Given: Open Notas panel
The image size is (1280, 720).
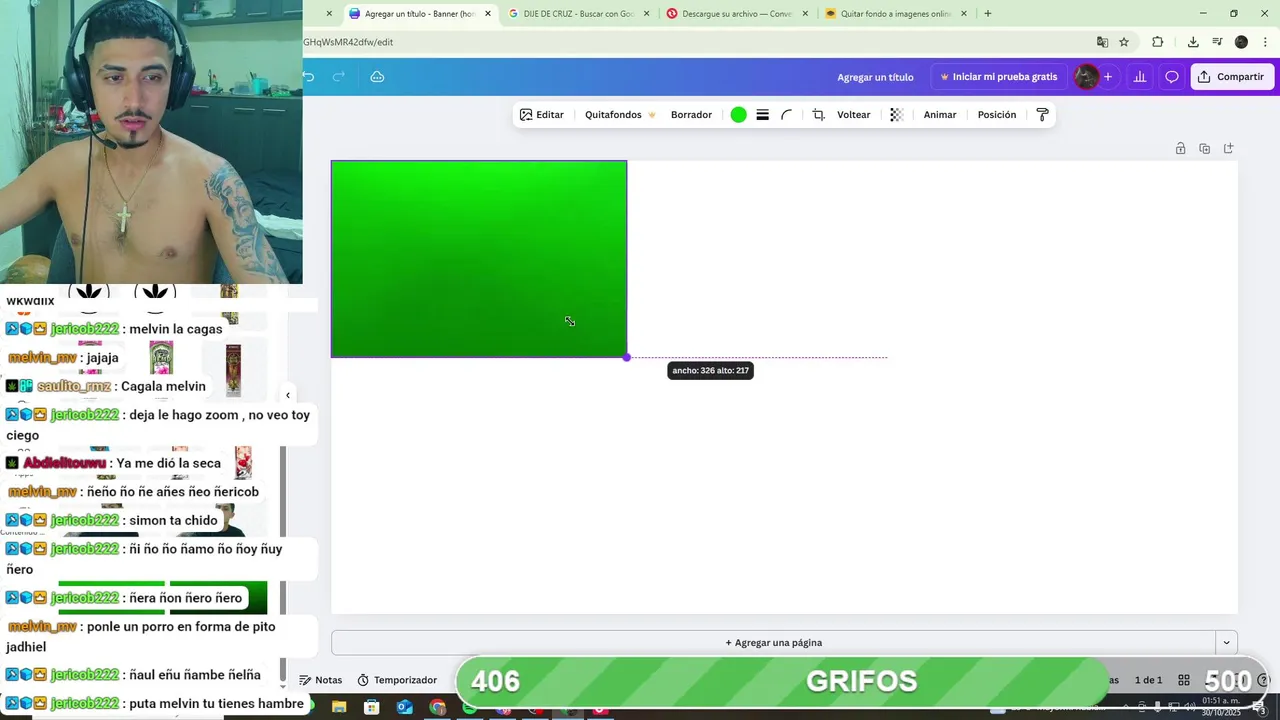Looking at the screenshot, I should pos(321,680).
